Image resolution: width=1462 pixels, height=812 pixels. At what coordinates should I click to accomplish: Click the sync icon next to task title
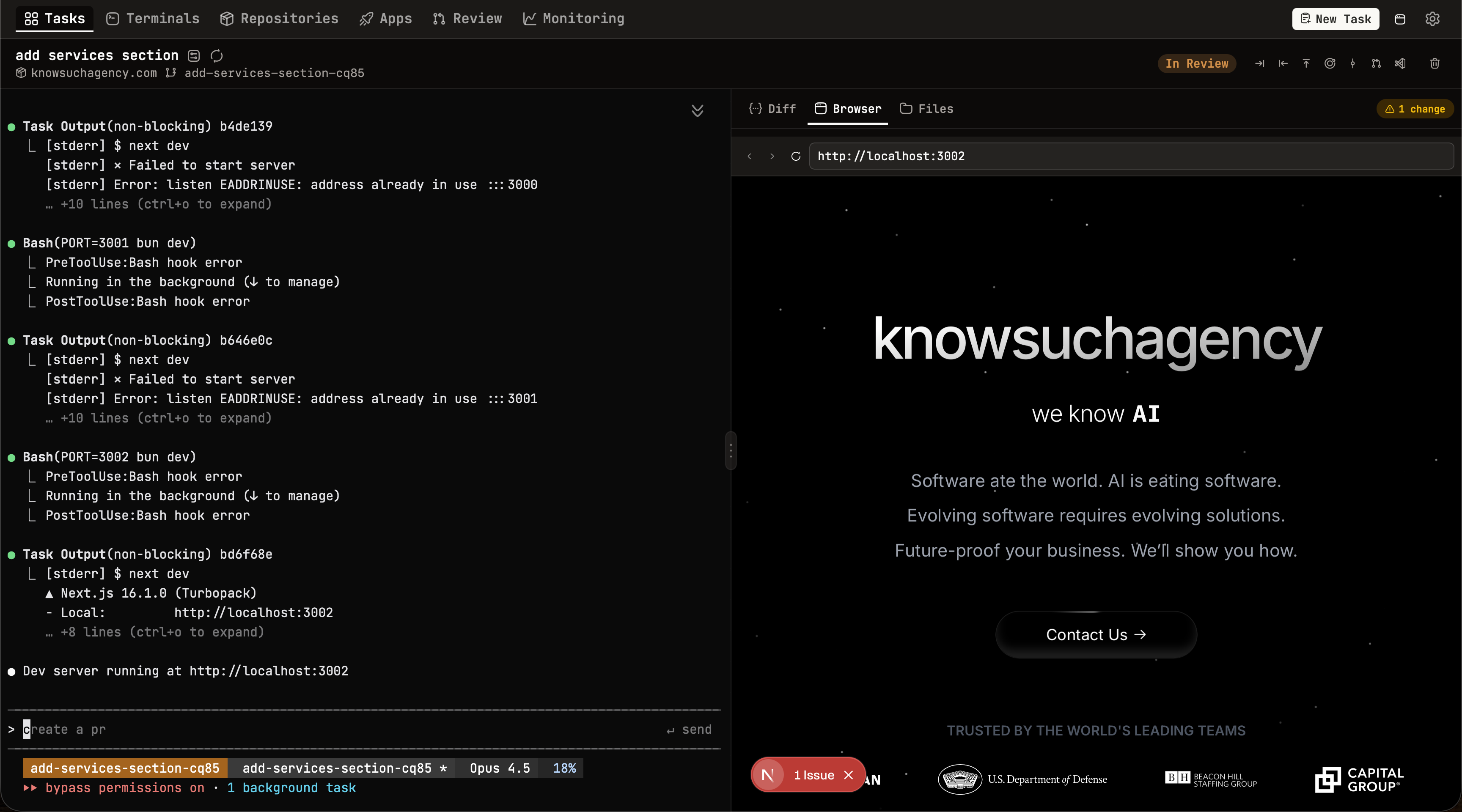point(217,55)
